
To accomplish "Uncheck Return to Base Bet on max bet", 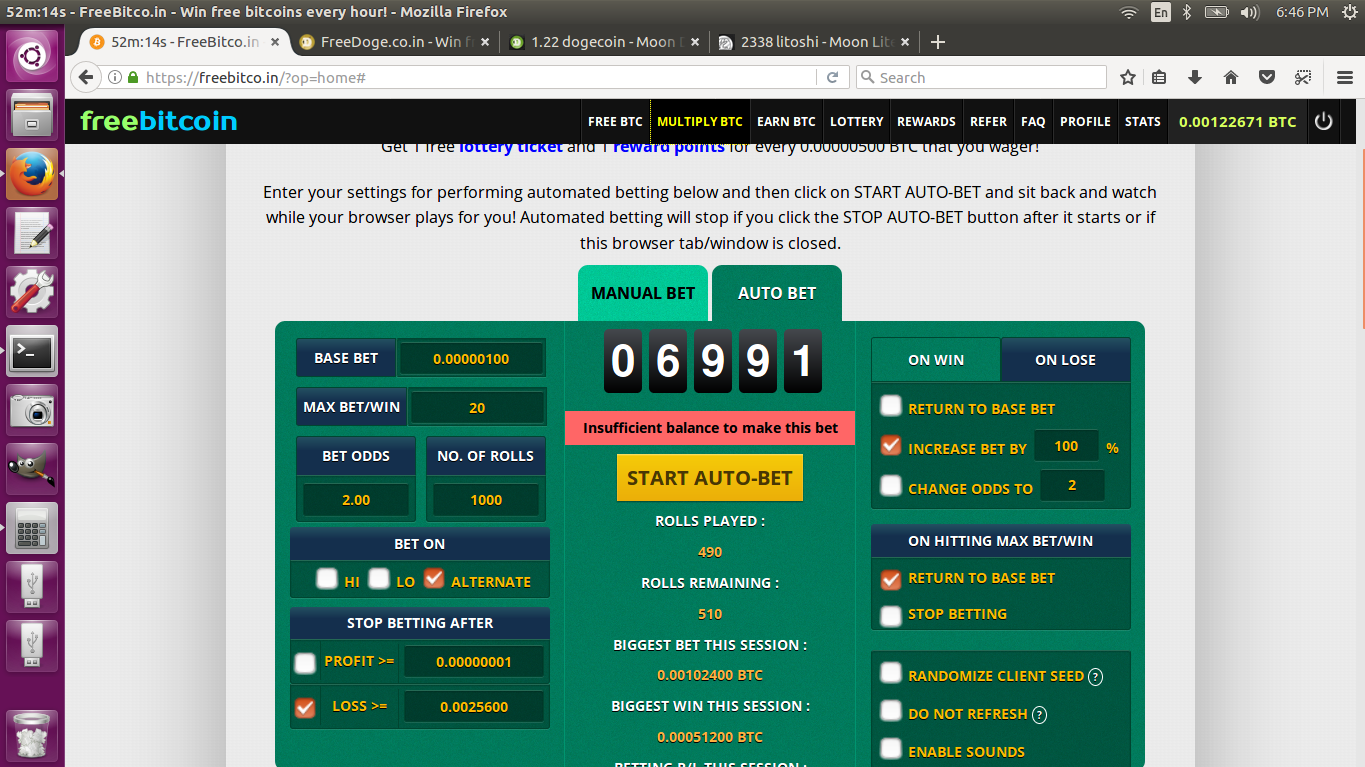I will [891, 579].
